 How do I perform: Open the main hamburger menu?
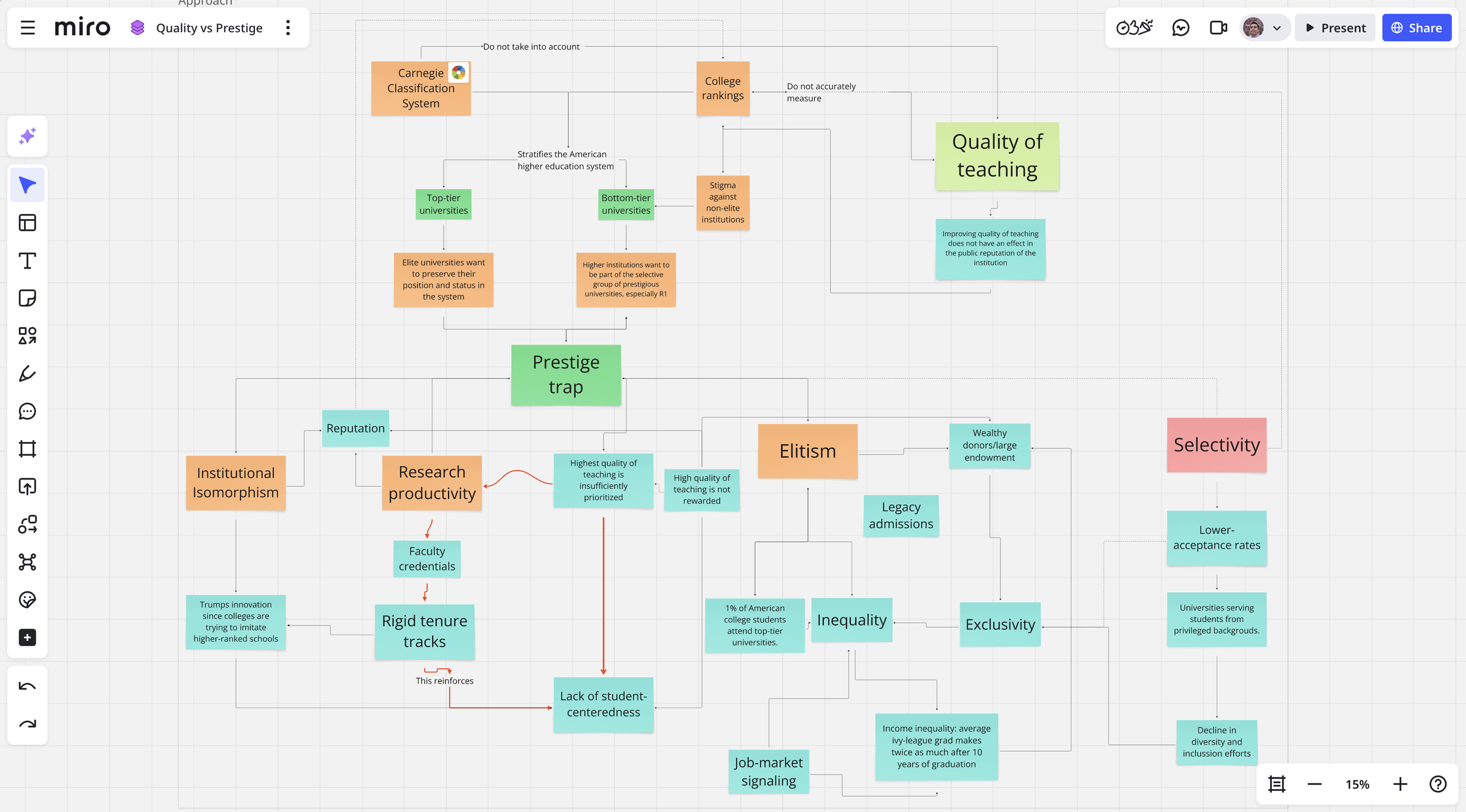point(28,28)
